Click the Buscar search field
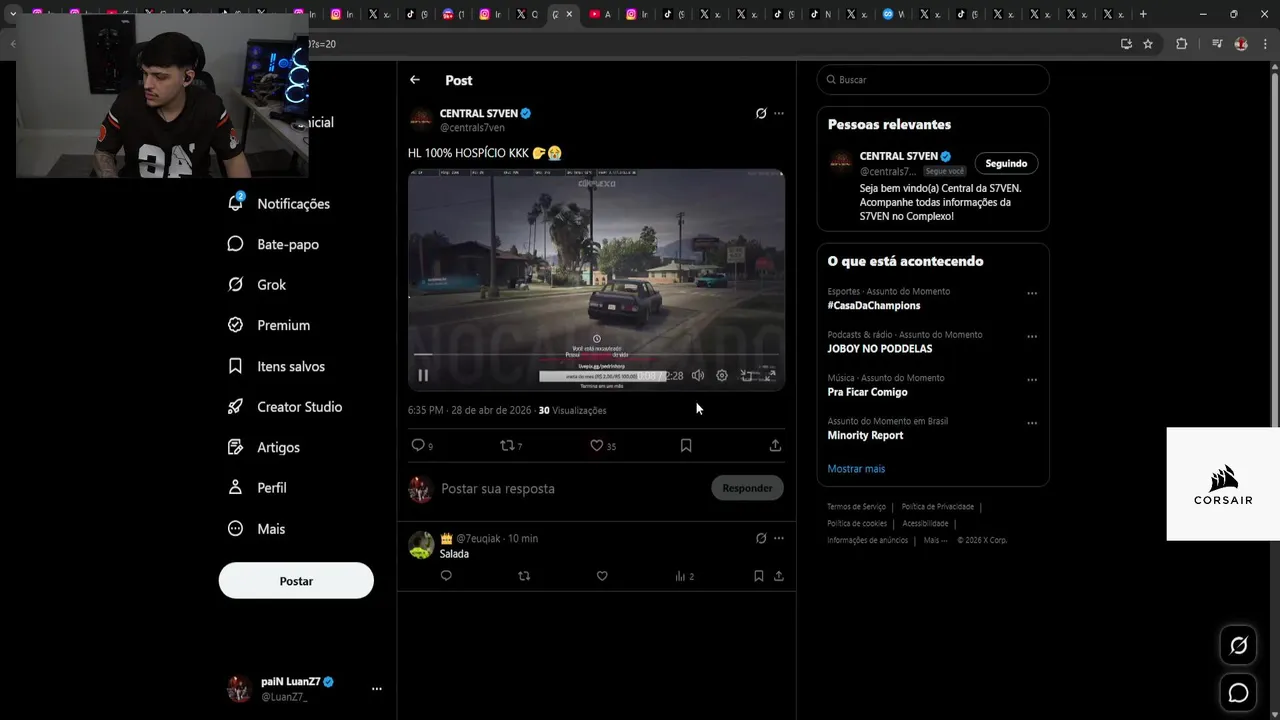Image resolution: width=1280 pixels, height=720 pixels. pyautogui.click(x=933, y=80)
